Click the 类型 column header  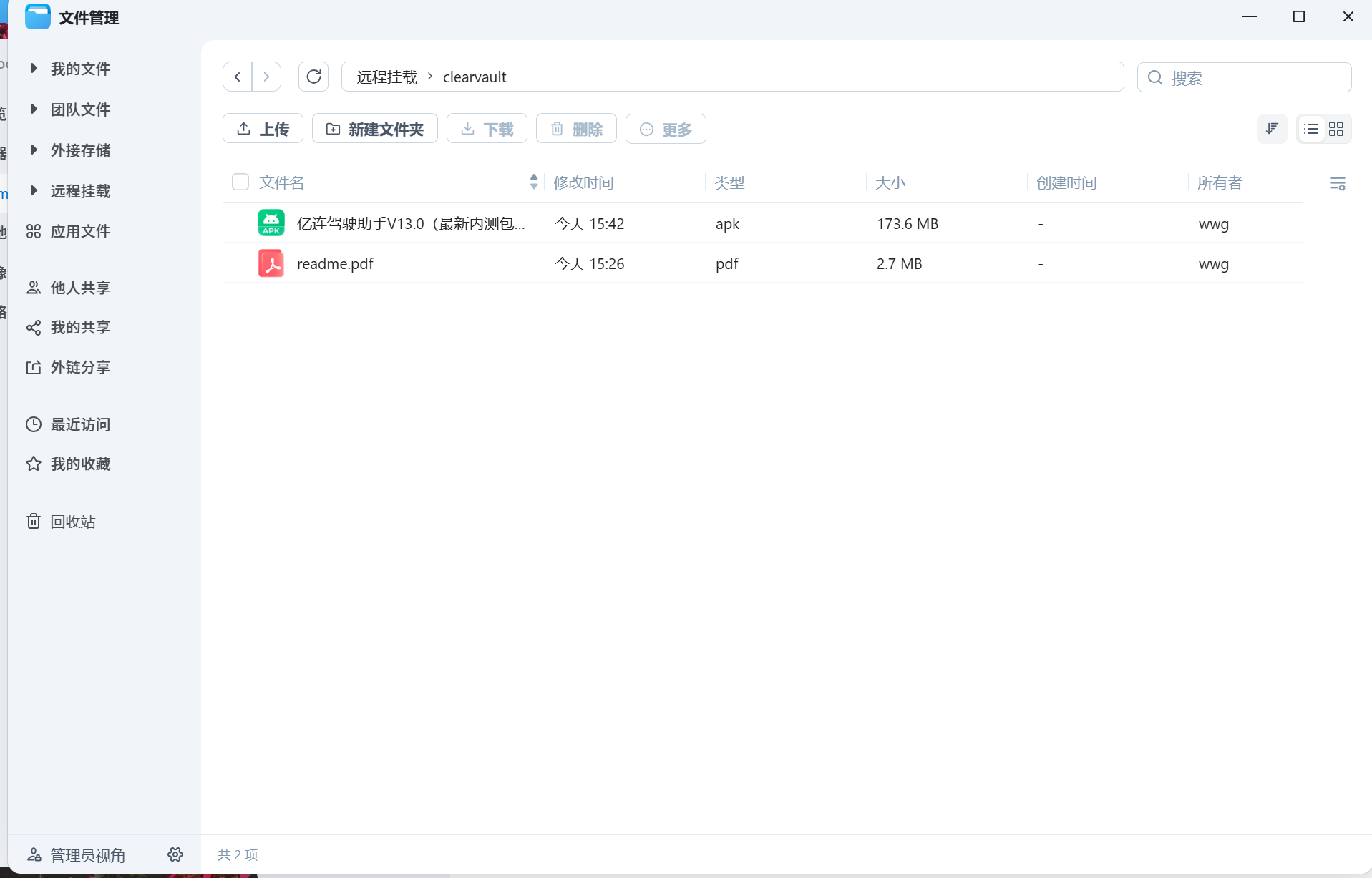click(729, 182)
